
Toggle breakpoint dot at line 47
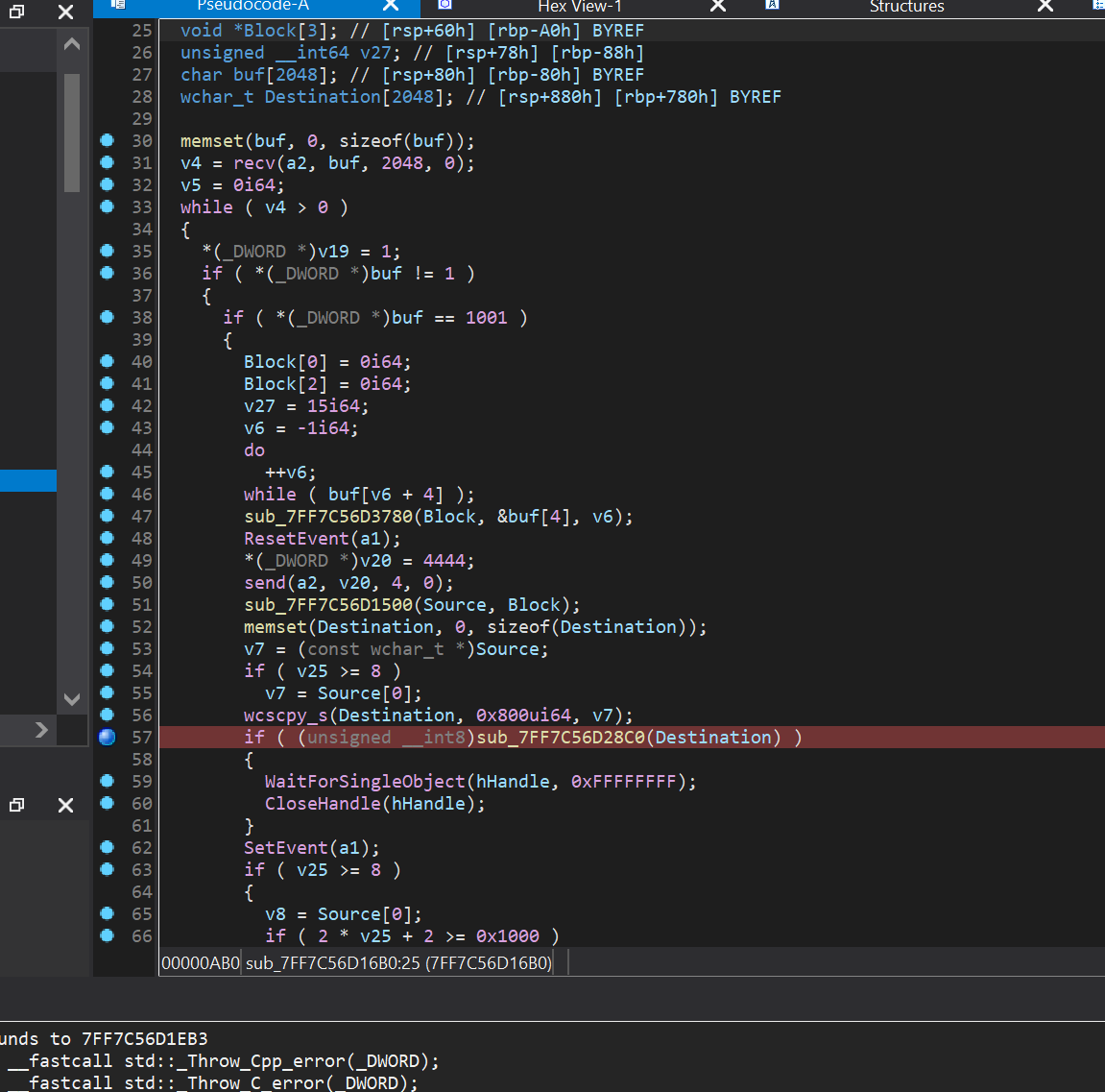point(107,516)
